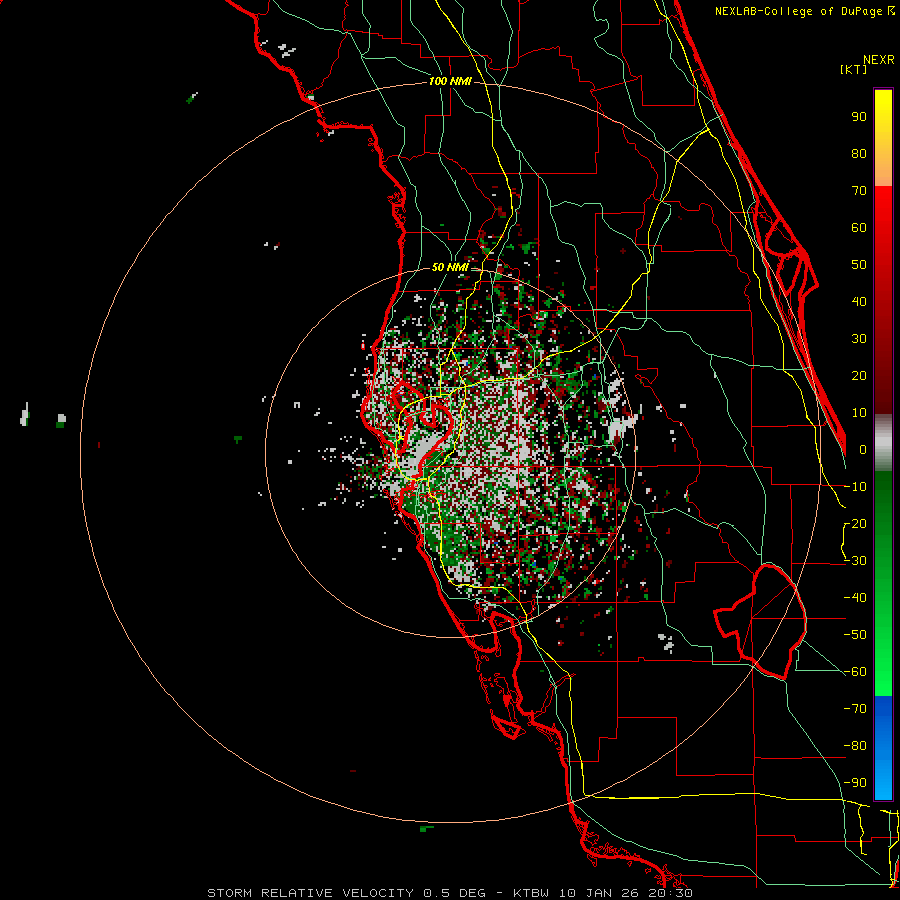Select the positive 60 scale label
Screen dimensions: 900x900
coord(859,227)
